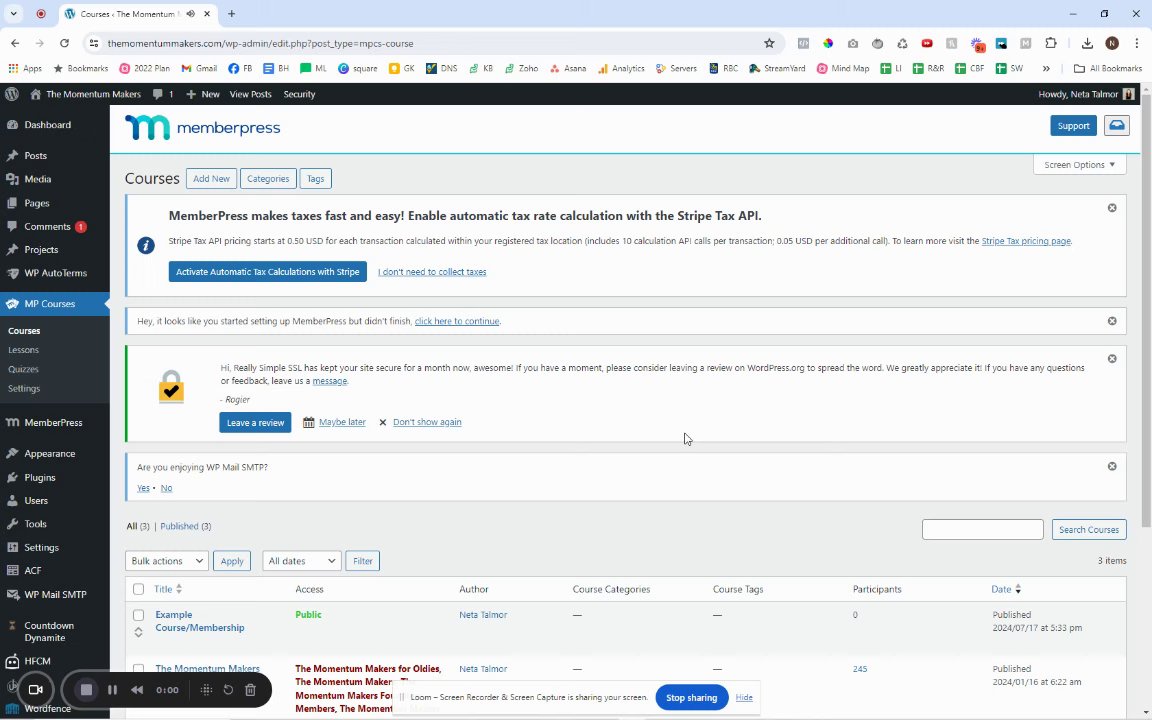Show more bookmarks chevron
Image resolution: width=1152 pixels, height=720 pixels.
click(x=1046, y=68)
